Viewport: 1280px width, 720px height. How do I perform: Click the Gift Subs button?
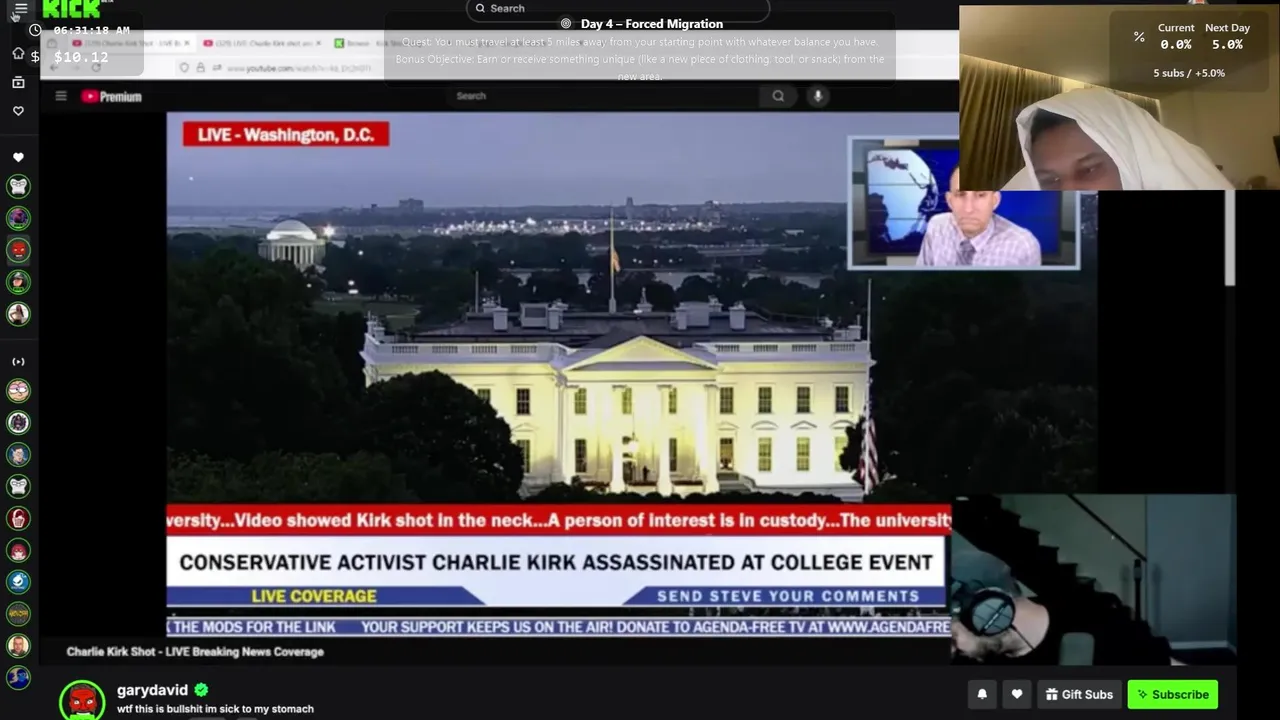[1079, 694]
